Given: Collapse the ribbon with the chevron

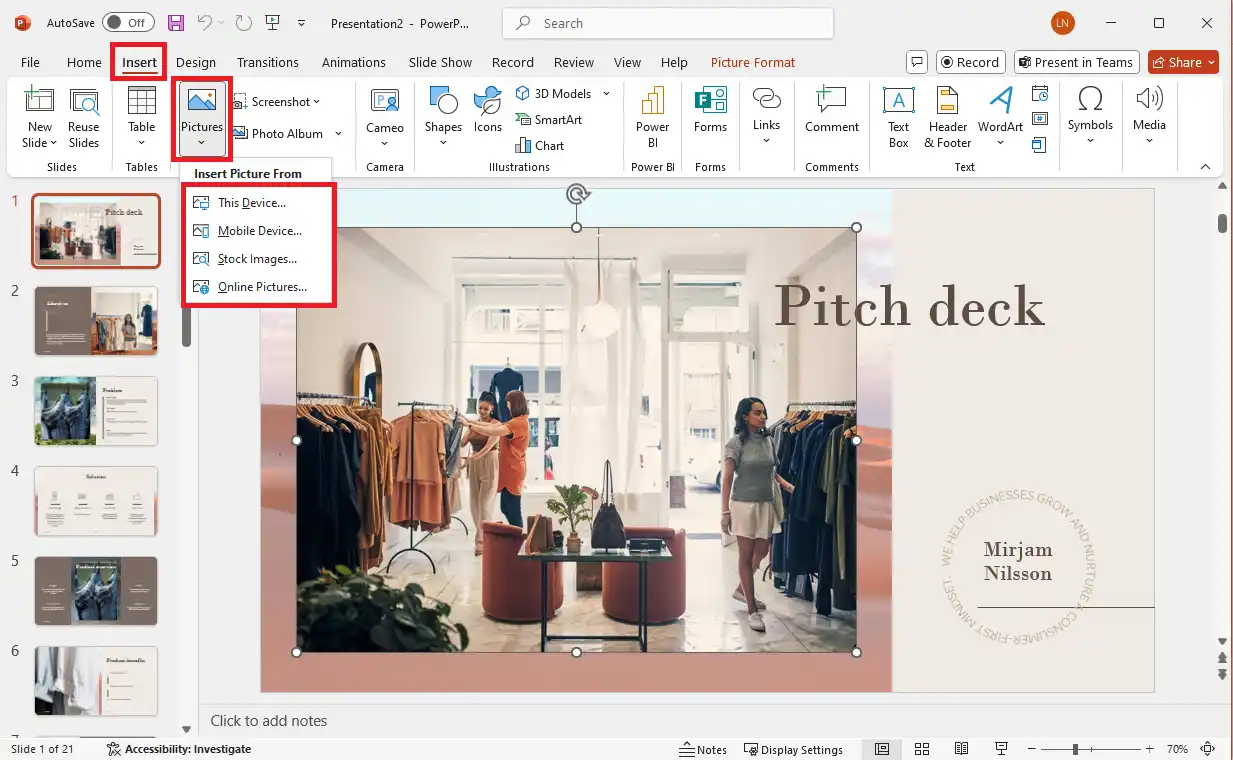Looking at the screenshot, I should pyautogui.click(x=1205, y=167).
